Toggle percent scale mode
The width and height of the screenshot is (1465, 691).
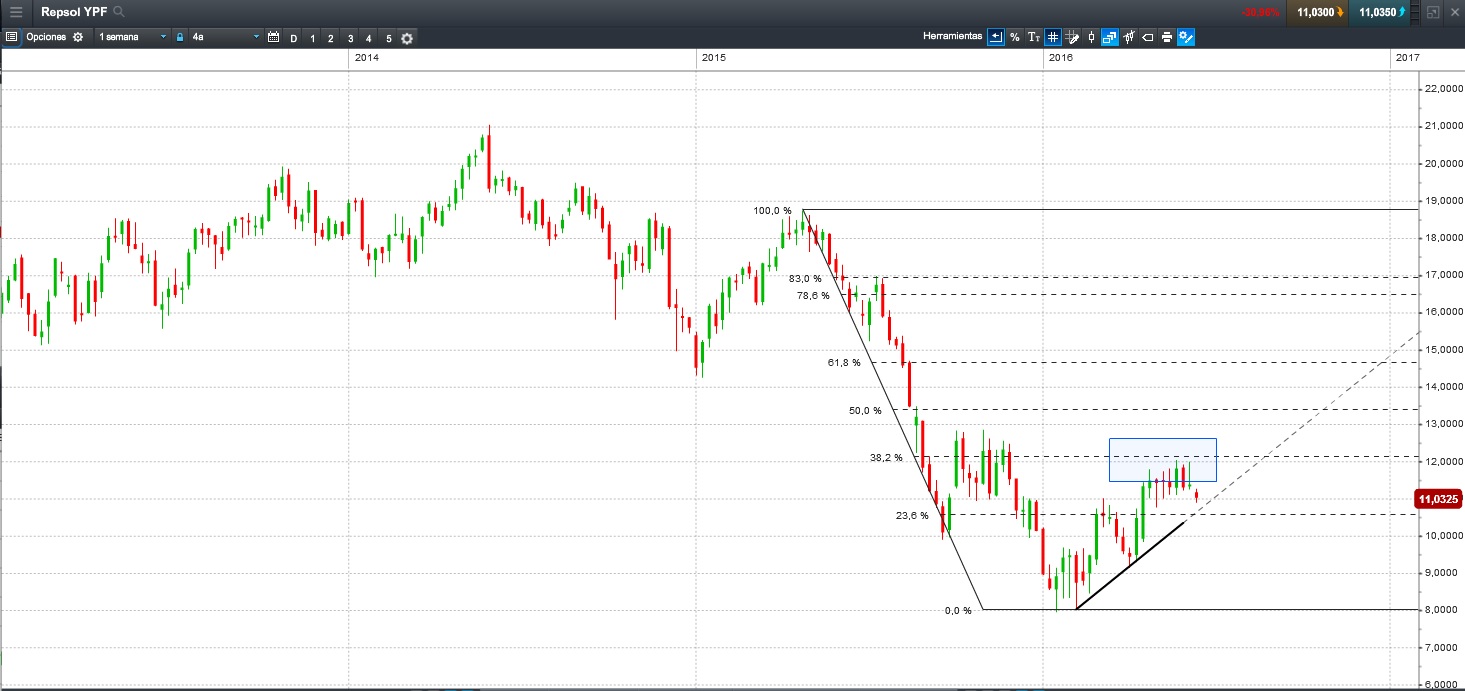coord(1015,37)
